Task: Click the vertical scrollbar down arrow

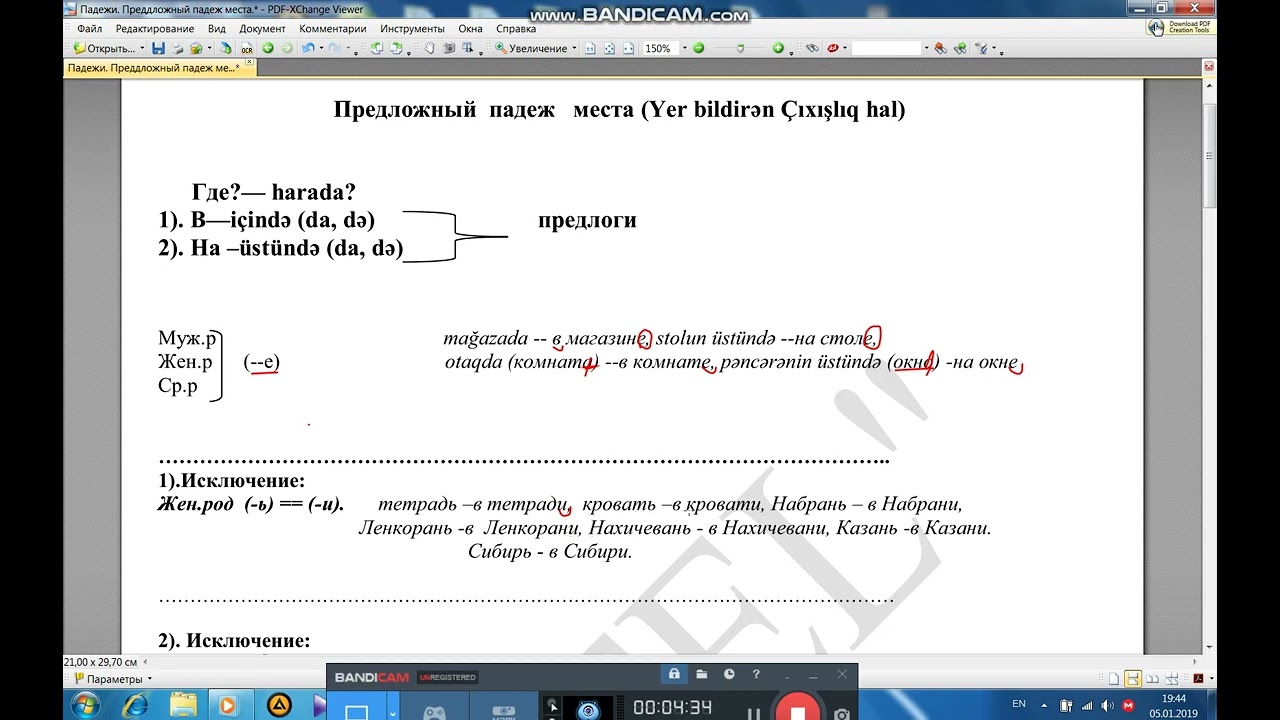Action: (x=1209, y=647)
